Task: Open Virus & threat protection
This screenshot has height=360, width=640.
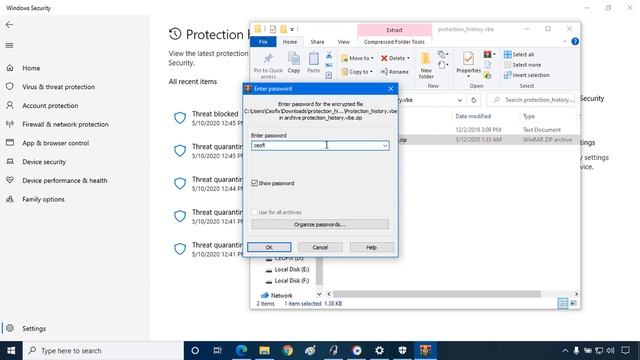Action: click(58, 87)
